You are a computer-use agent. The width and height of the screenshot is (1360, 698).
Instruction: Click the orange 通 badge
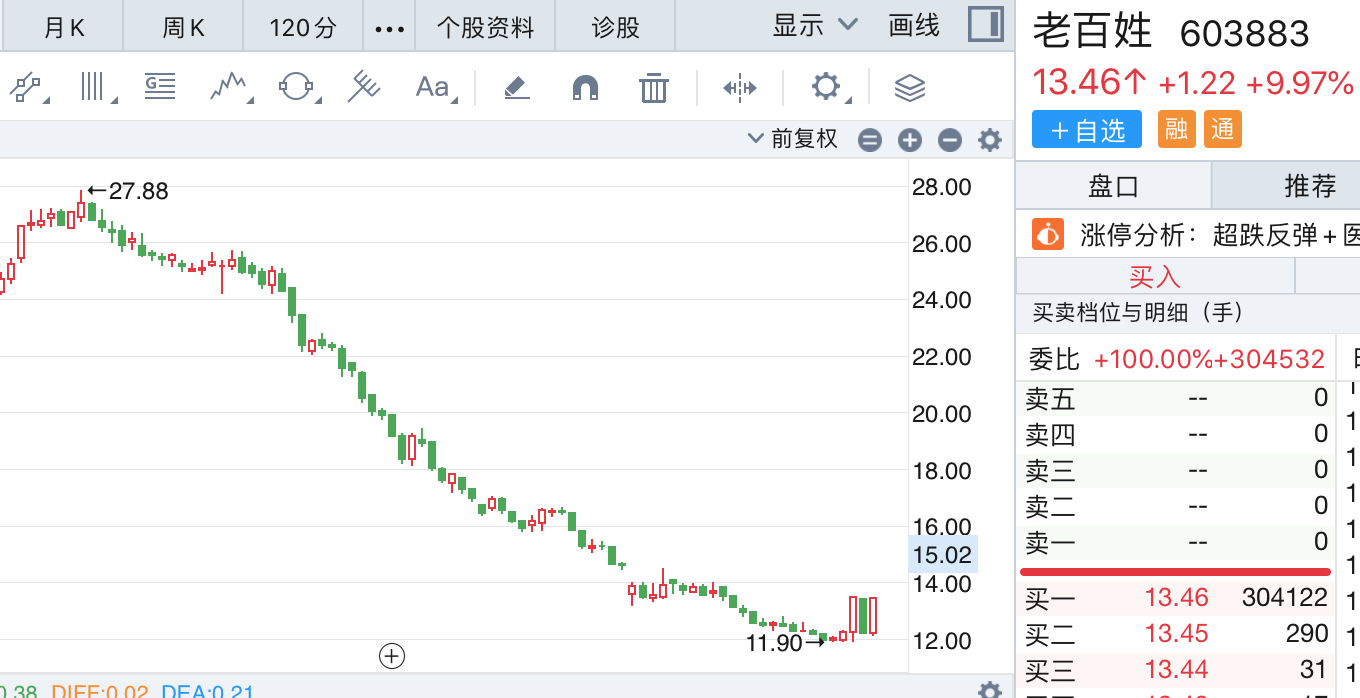coord(1223,129)
